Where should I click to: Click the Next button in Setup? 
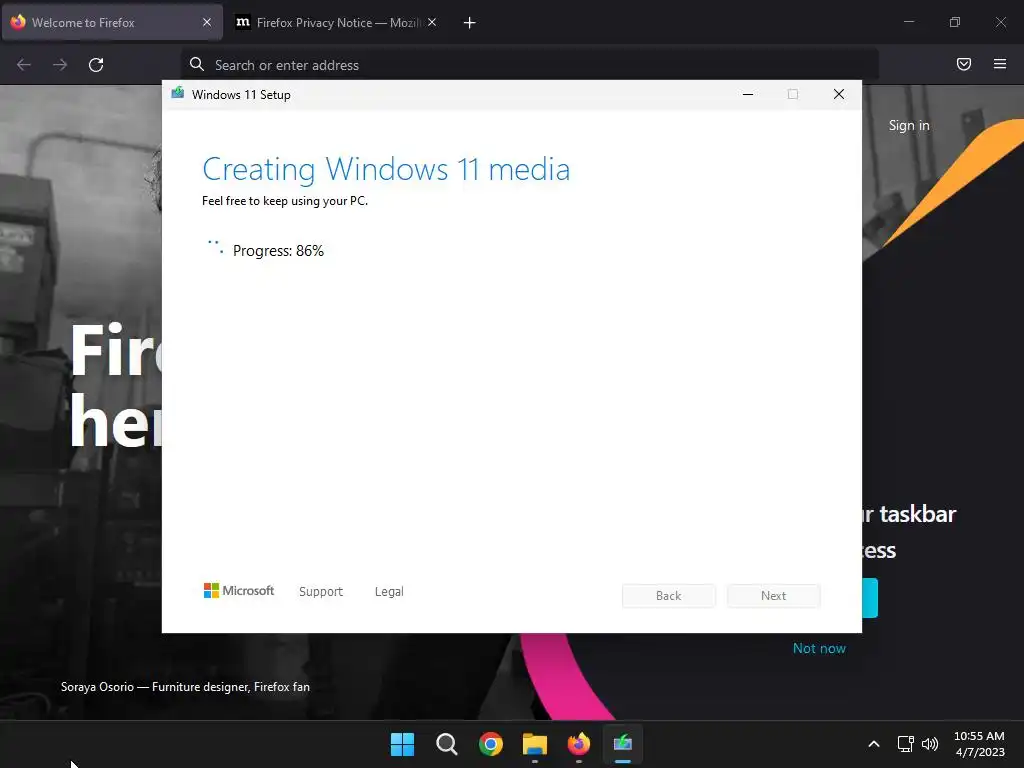pyautogui.click(x=773, y=596)
